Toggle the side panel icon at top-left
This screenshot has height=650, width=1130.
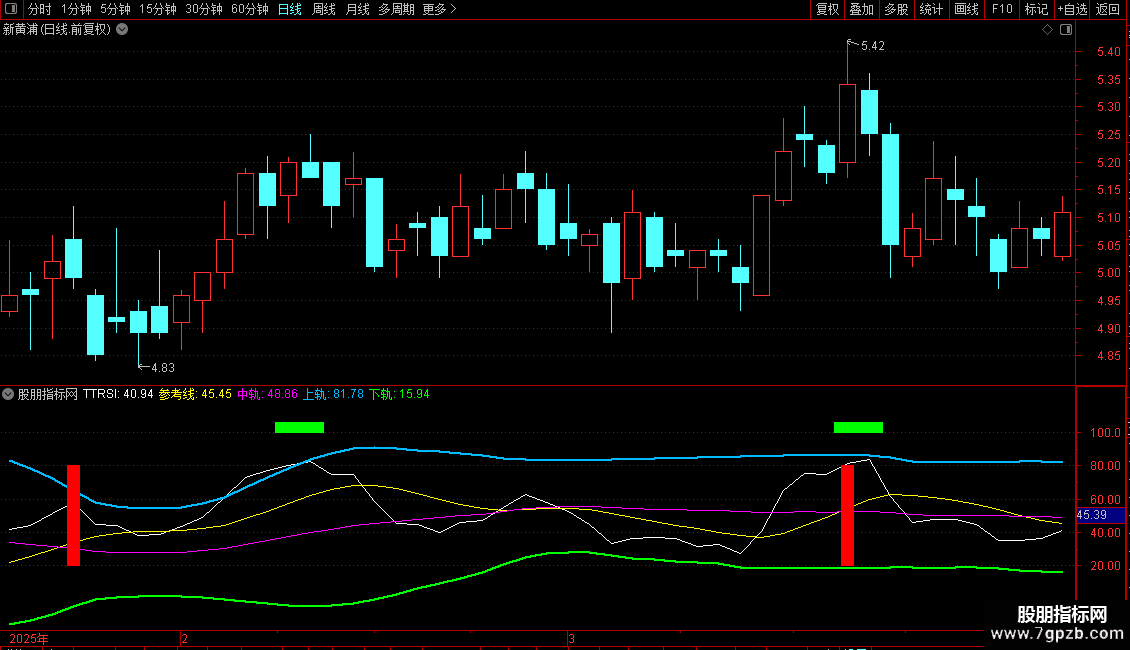pyautogui.click(x=11, y=9)
